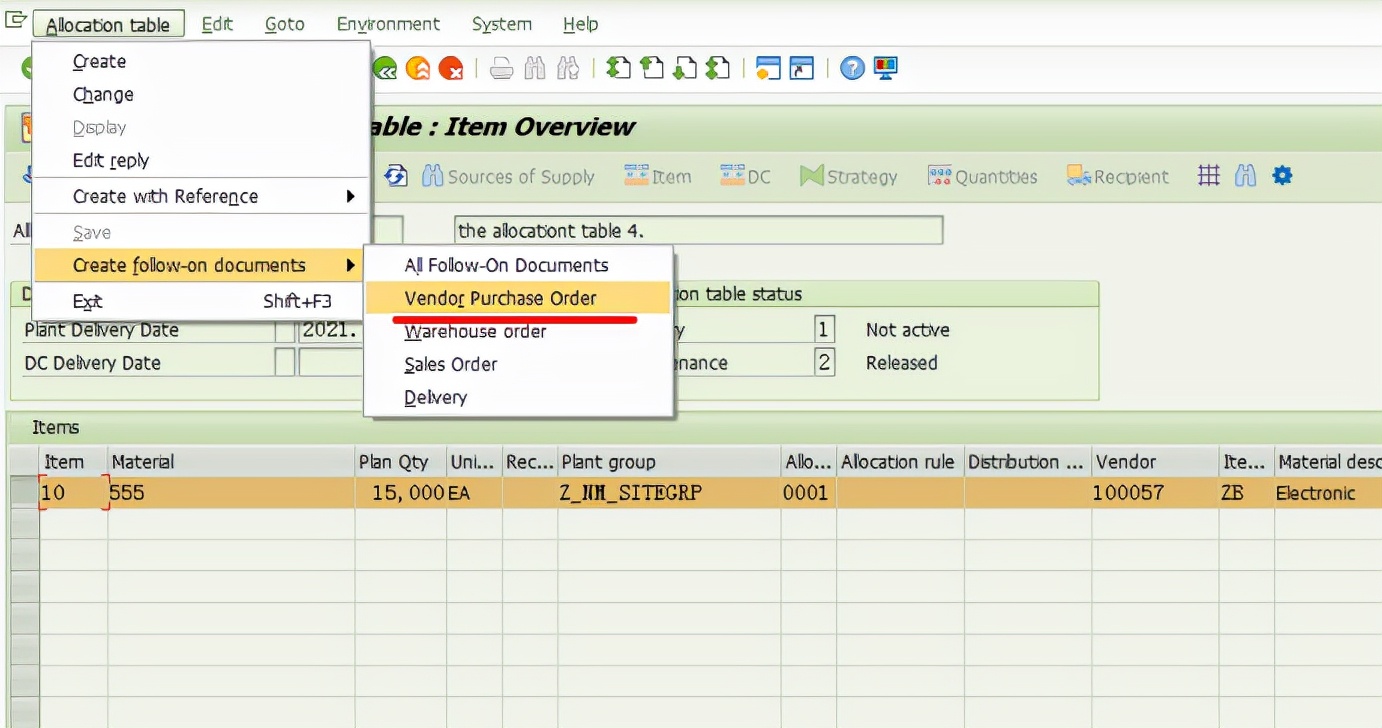The image size is (1382, 728).
Task: Go to previous page icon
Action: [652, 68]
